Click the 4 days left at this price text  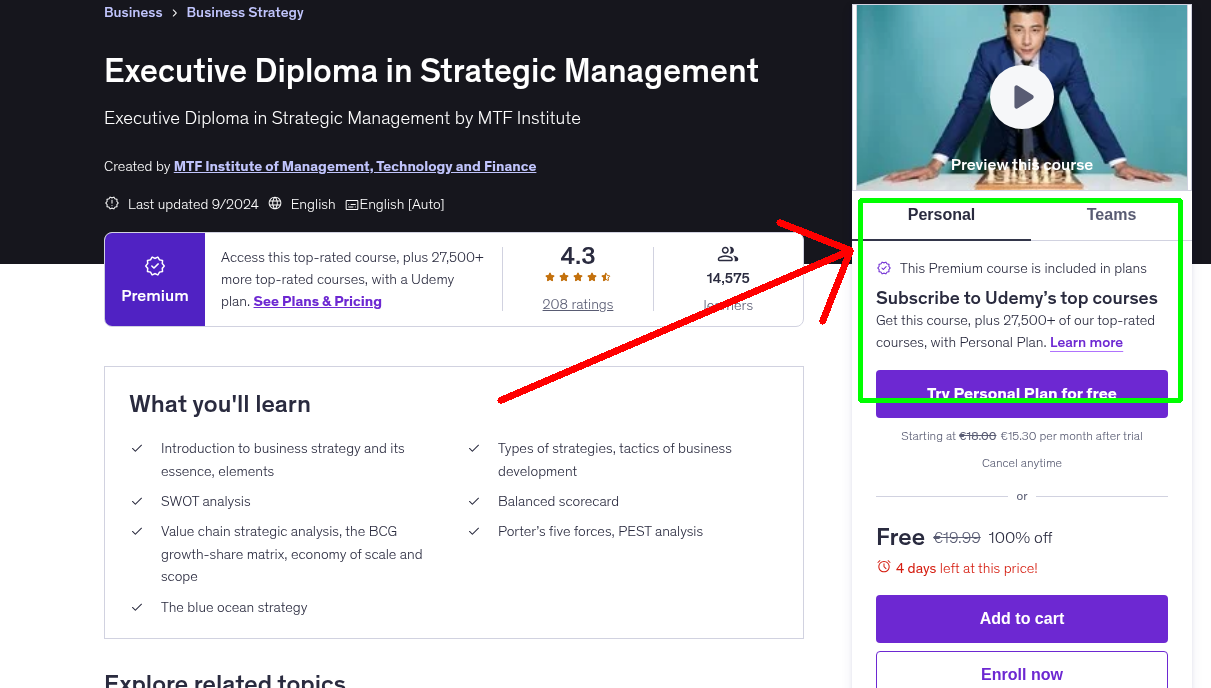click(967, 568)
